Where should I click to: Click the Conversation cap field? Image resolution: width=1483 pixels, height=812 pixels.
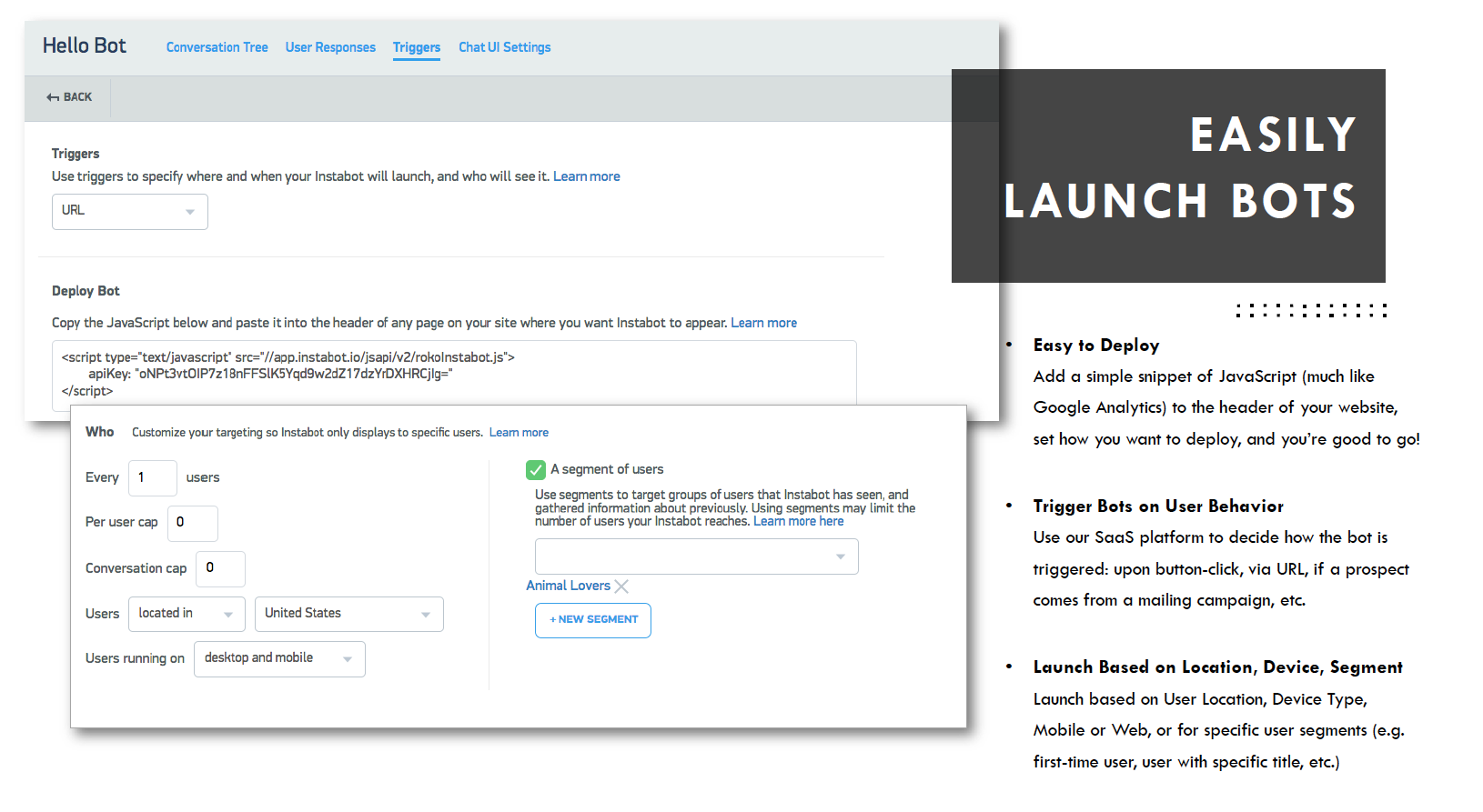pyautogui.click(x=221, y=568)
